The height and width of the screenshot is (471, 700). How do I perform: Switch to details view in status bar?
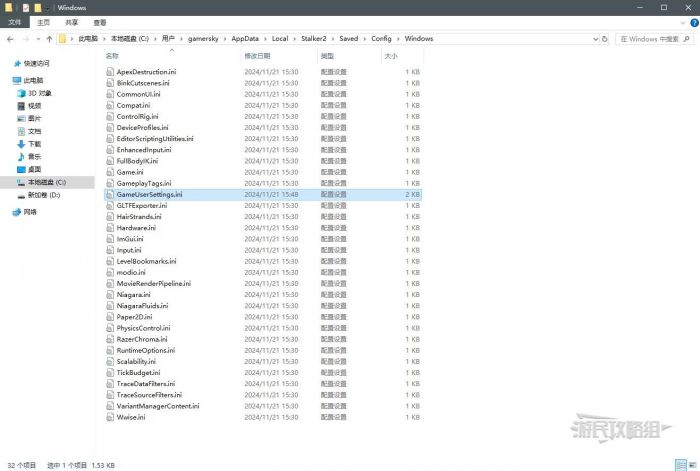point(680,464)
